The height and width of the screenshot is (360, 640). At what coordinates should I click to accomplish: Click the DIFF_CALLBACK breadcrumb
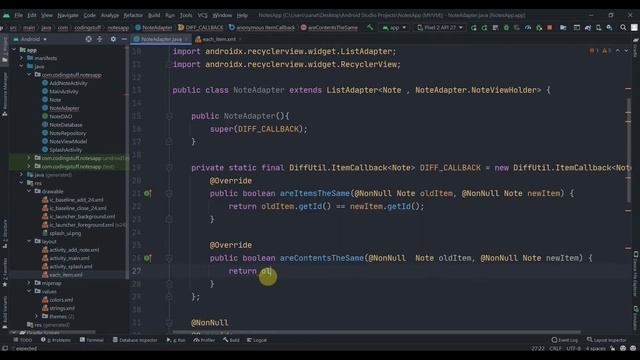[201, 28]
